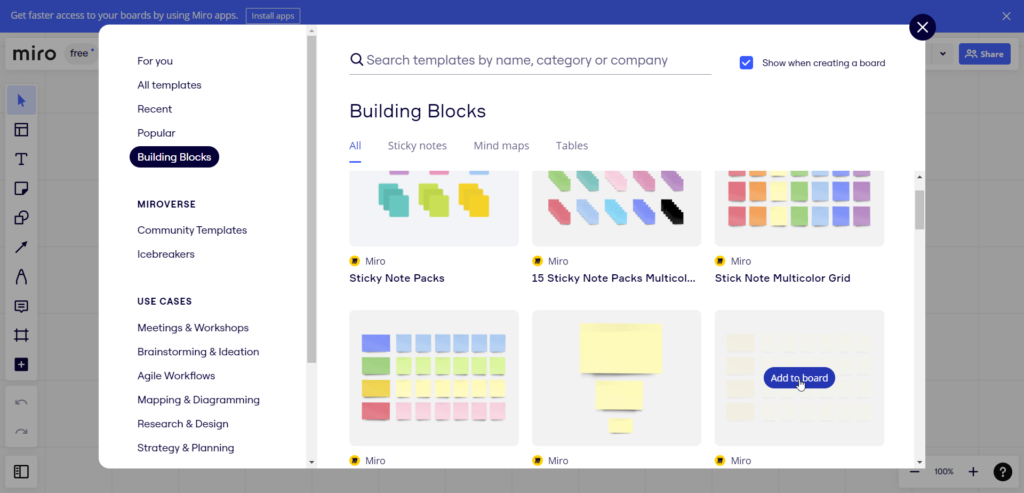Click the Add to board button
Image resolution: width=1024 pixels, height=493 pixels.
799,377
